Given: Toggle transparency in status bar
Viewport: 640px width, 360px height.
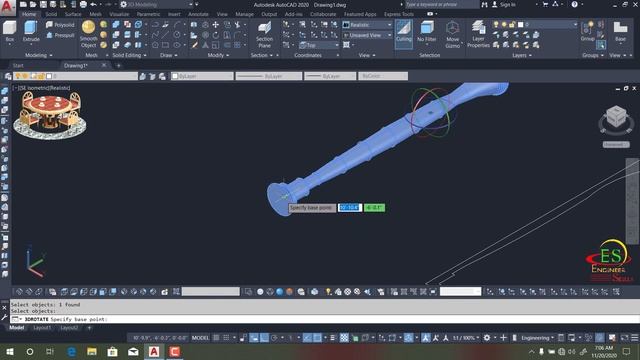Looking at the screenshot, I should pyautogui.click(x=344, y=338).
